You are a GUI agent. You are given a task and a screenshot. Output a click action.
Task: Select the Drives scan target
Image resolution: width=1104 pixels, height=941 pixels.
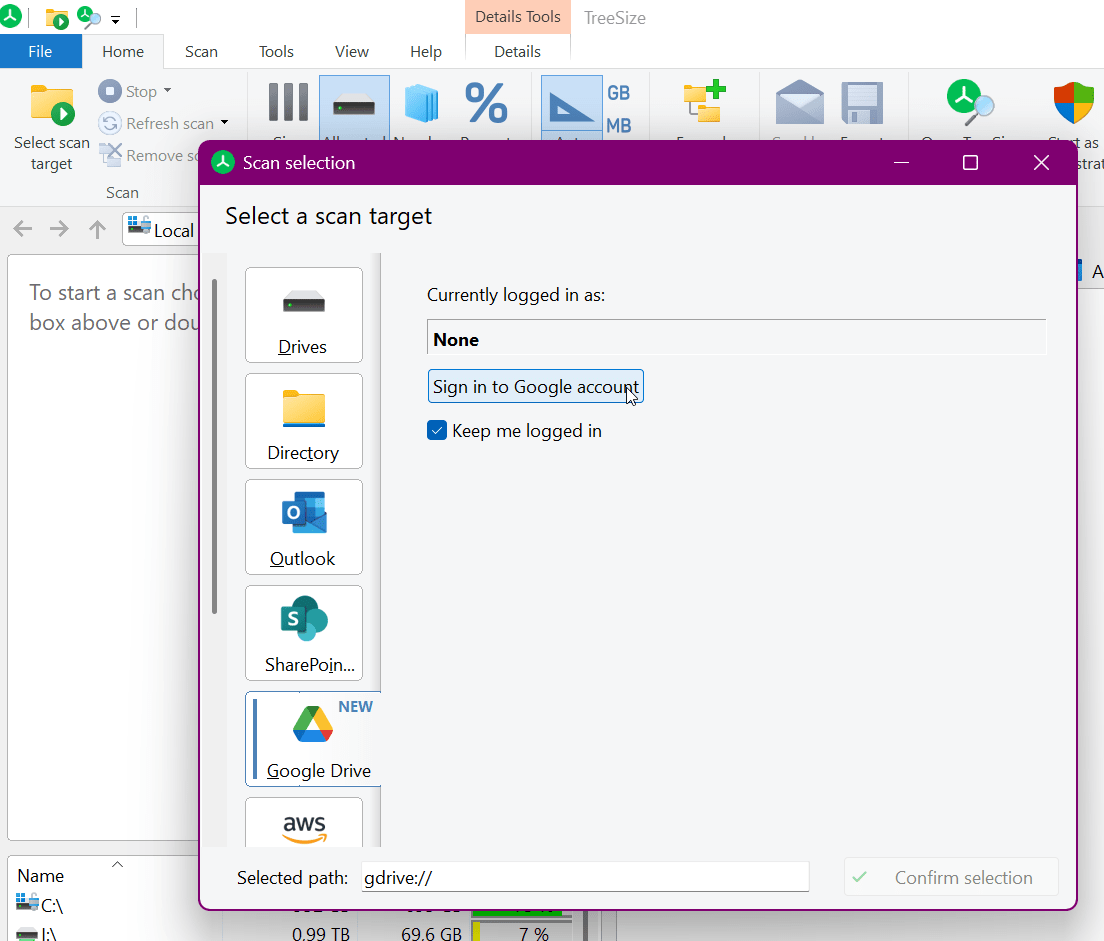click(x=303, y=314)
